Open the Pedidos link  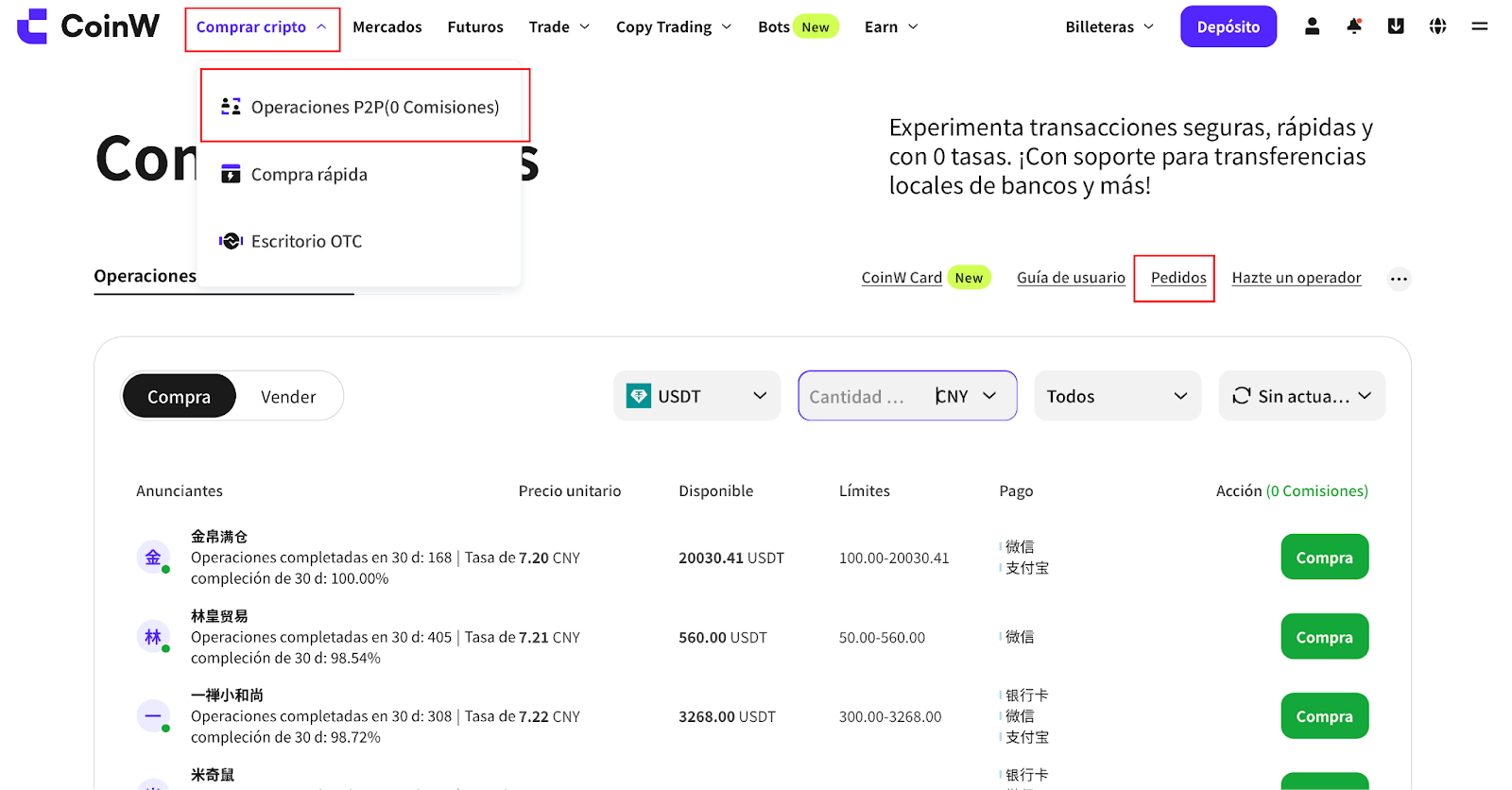pos(1178,278)
